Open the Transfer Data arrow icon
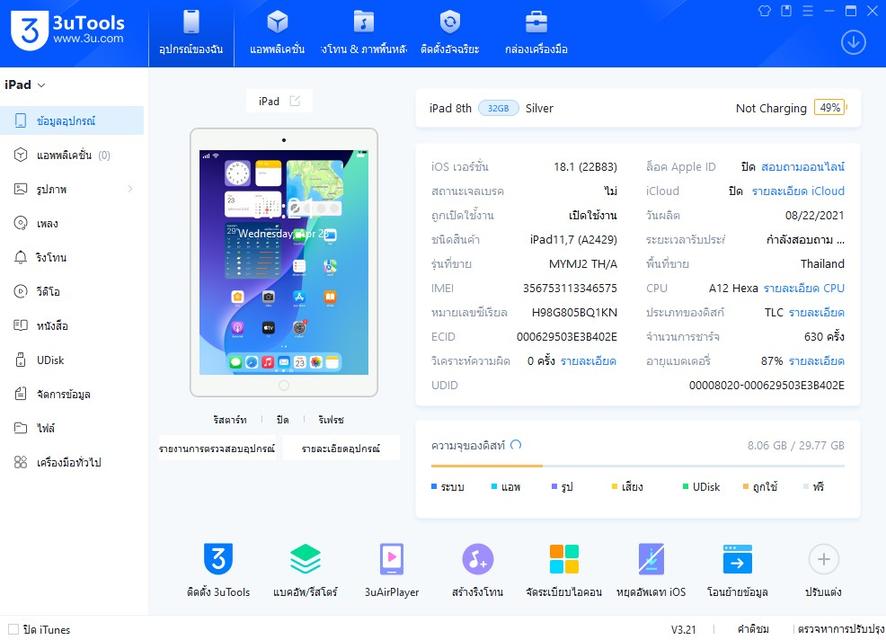The height and width of the screenshot is (640, 886). click(x=737, y=559)
